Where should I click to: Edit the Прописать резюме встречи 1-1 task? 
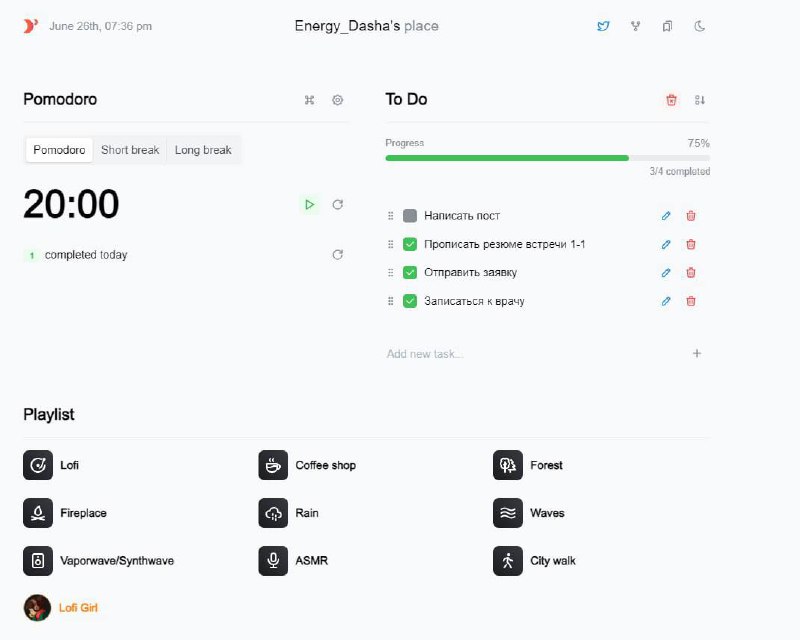[666, 244]
